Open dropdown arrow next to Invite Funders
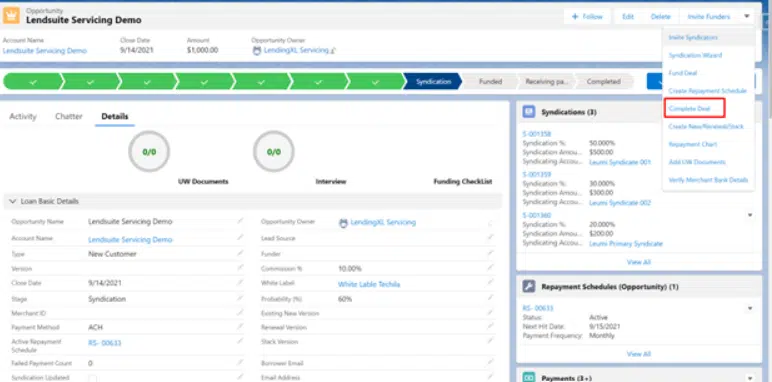This screenshot has height=382, width=772. [x=746, y=16]
